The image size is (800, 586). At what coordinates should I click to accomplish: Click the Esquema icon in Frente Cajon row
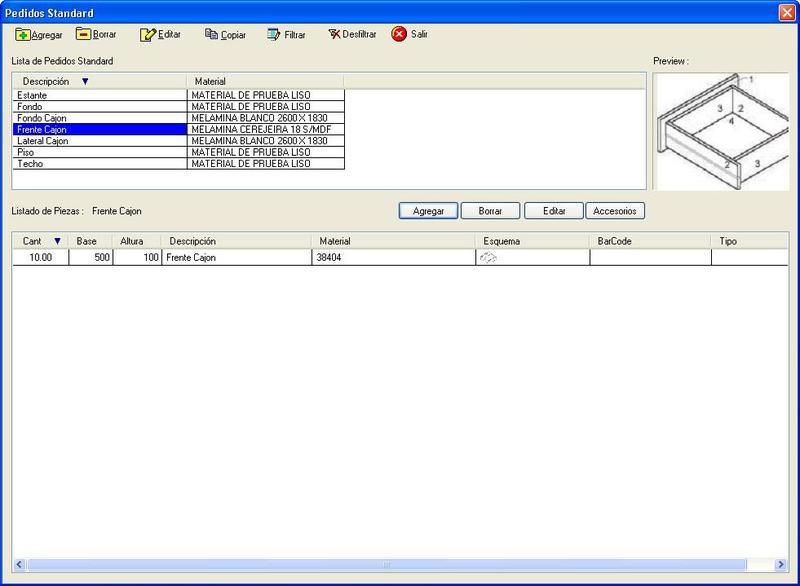(x=488, y=258)
